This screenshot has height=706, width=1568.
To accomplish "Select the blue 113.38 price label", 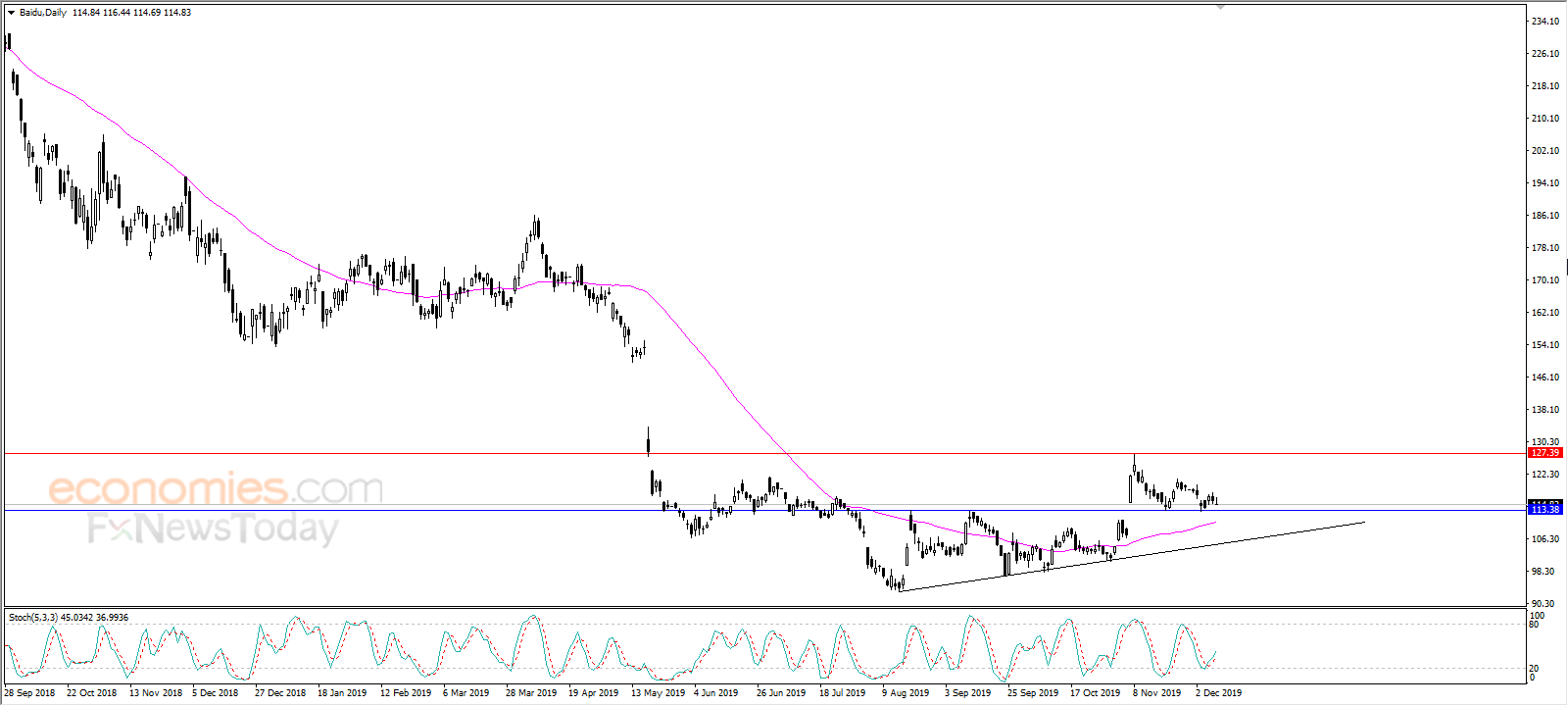I will (x=1545, y=510).
